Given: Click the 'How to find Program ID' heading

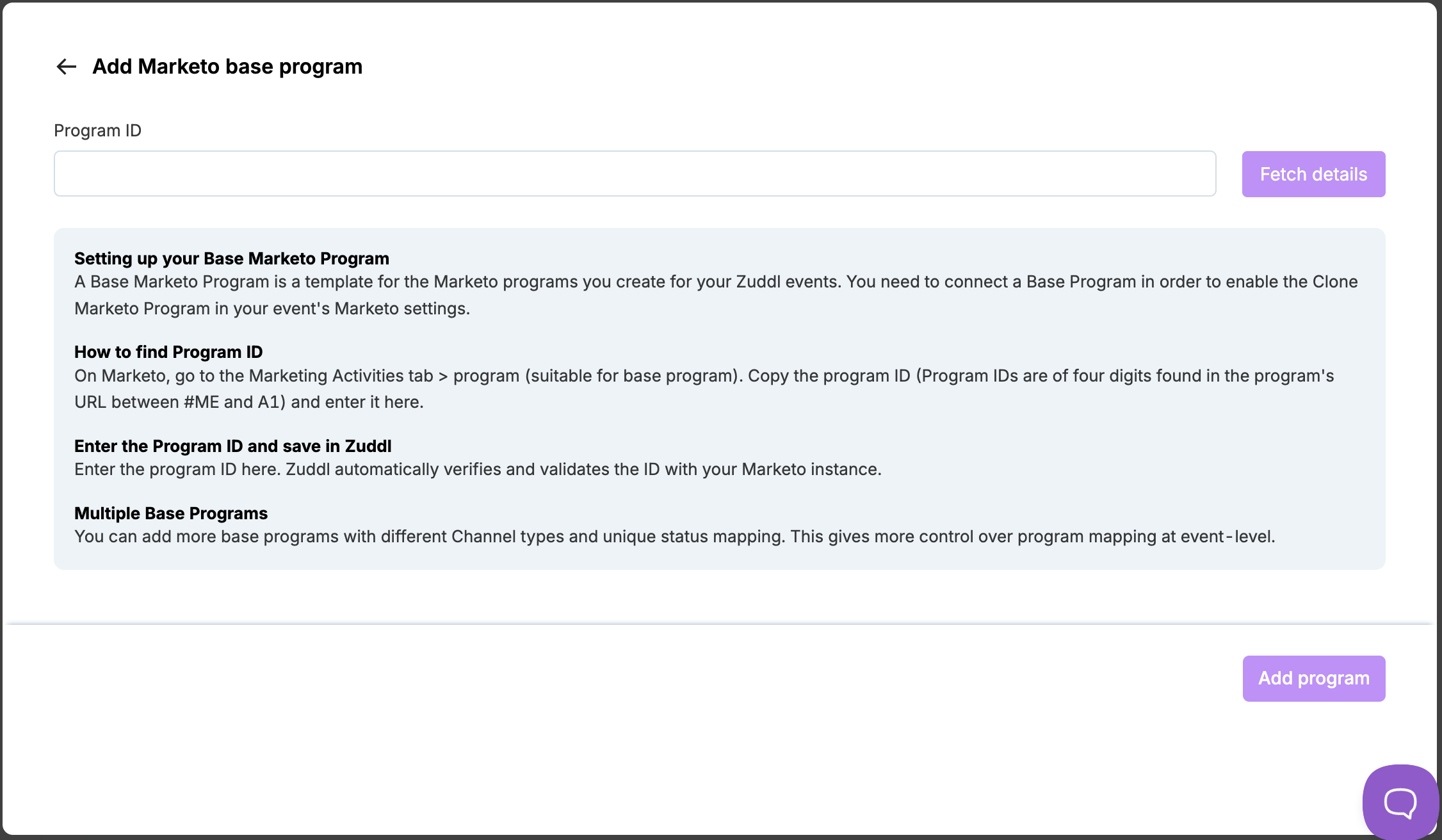Looking at the screenshot, I should (x=168, y=352).
